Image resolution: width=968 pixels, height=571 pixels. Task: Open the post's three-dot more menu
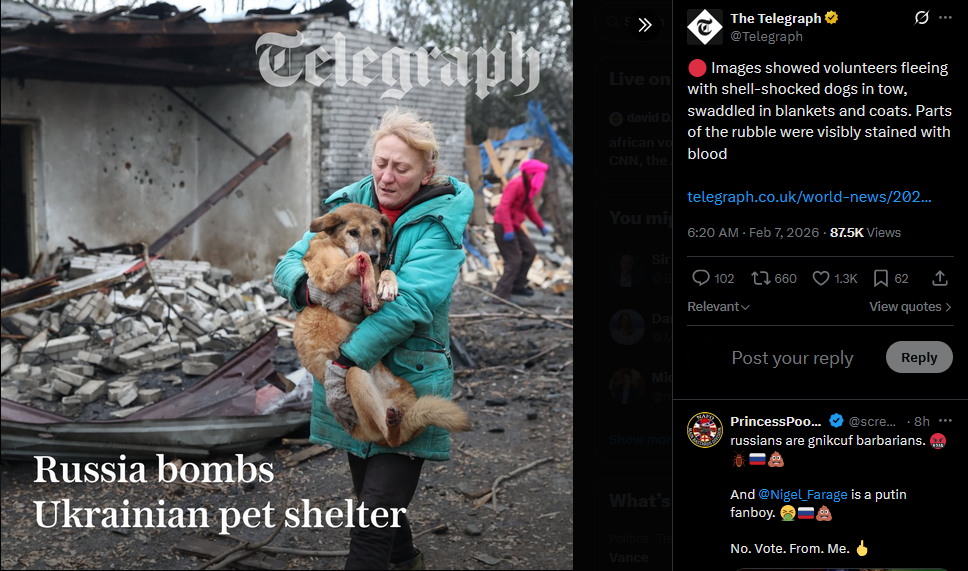[x=945, y=18]
